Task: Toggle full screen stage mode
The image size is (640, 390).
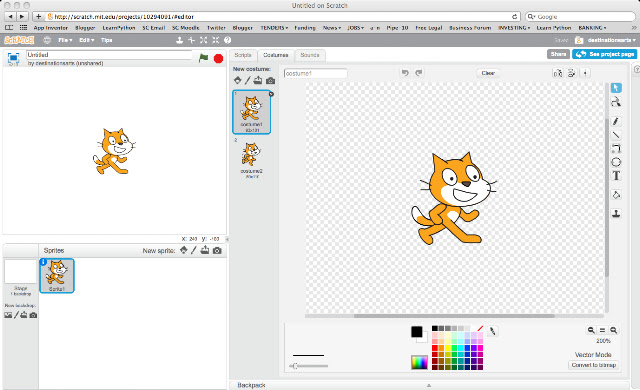Action: click(13, 58)
